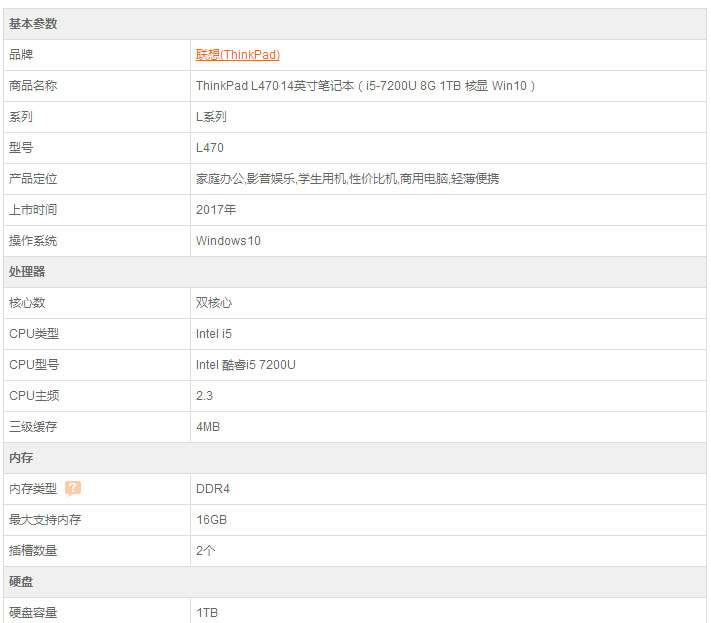The width and height of the screenshot is (711, 623).
Task: Select the 型号 label cell
Action: pyautogui.click(x=97, y=148)
